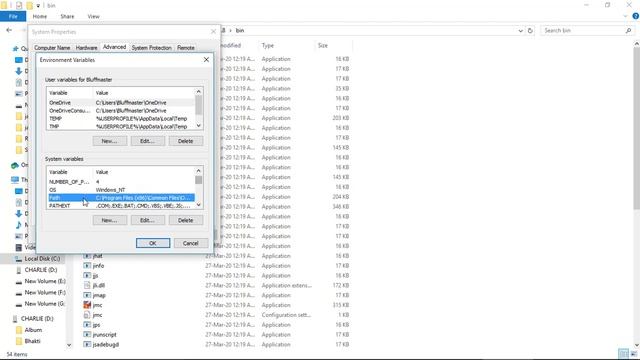
Task: Click navigation pane scroll-down arrow
Action: pos(69,345)
